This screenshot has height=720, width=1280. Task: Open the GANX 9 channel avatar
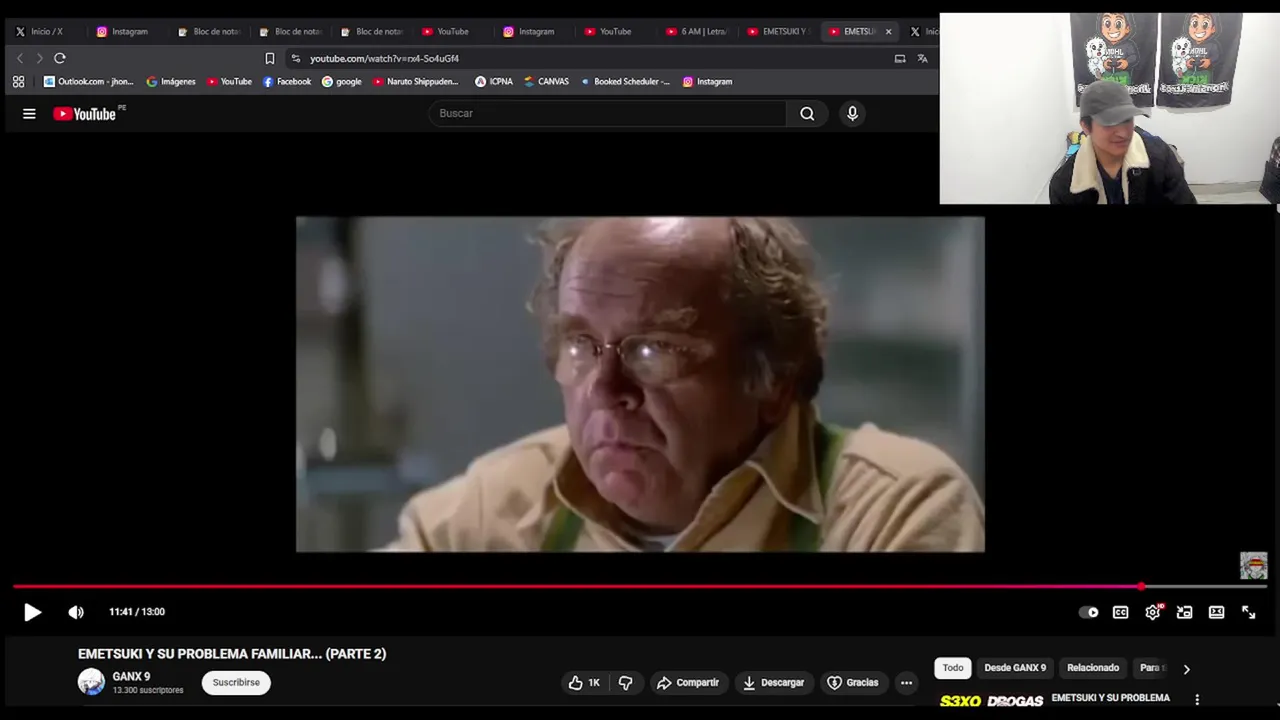pos(91,682)
